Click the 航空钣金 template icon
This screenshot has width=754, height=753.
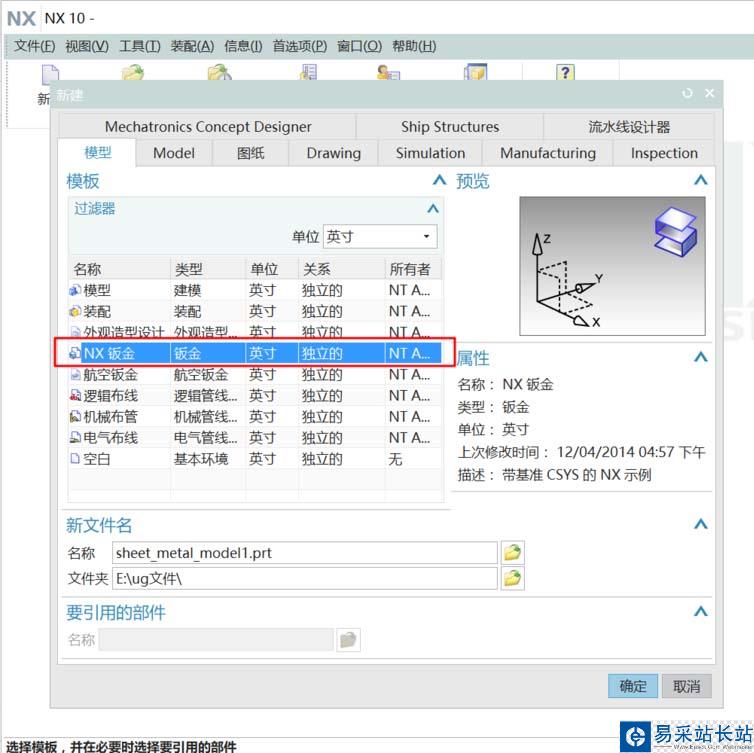[75, 374]
